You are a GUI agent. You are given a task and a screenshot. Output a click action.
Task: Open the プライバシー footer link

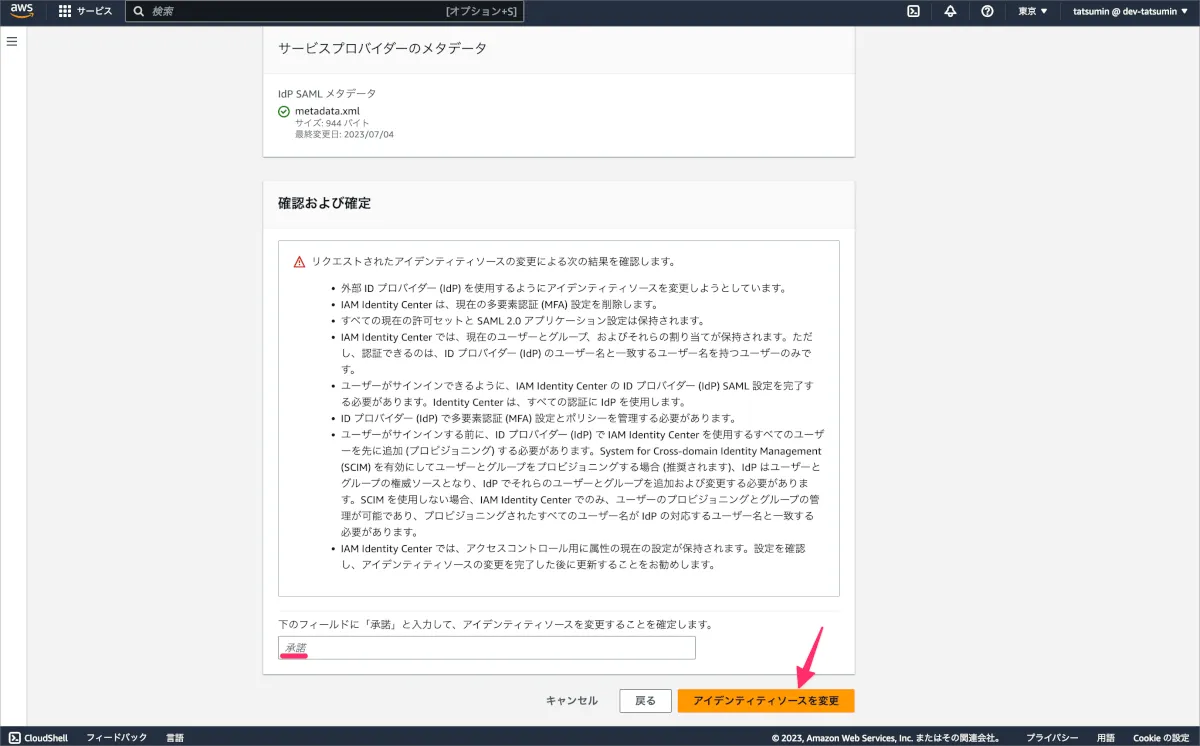(x=1052, y=737)
